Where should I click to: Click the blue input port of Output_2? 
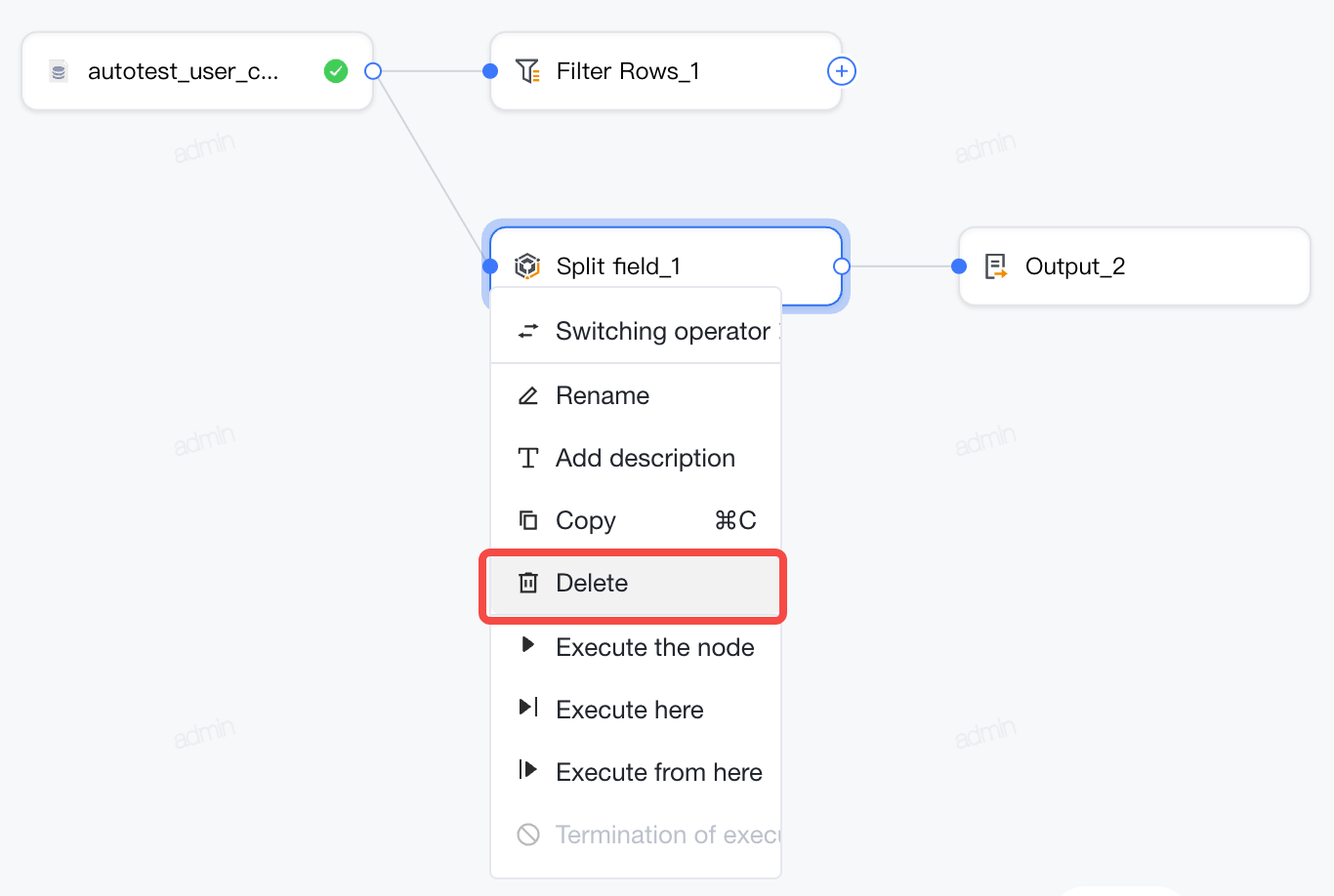coord(959,266)
